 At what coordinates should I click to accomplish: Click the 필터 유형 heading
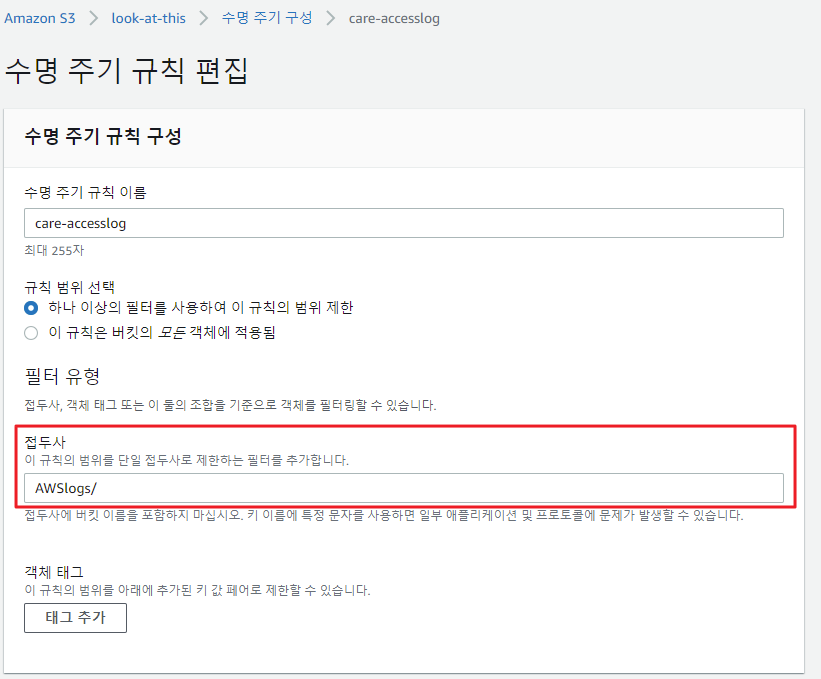coord(62,376)
